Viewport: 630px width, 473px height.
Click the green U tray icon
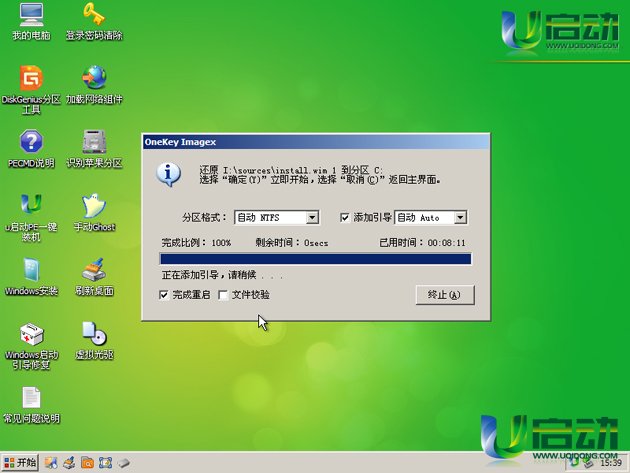575,463
